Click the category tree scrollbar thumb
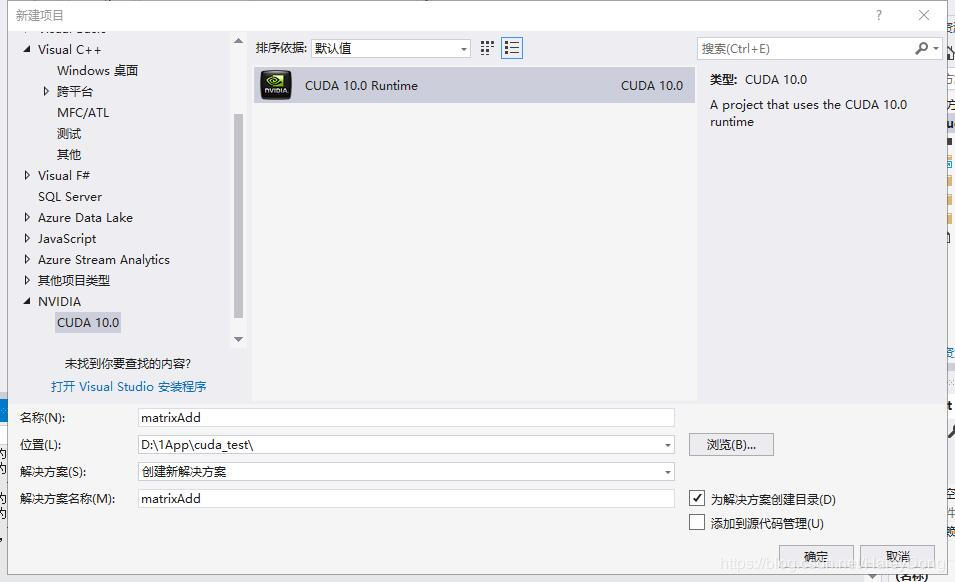Screen dimensions: 955x582 point(239,216)
